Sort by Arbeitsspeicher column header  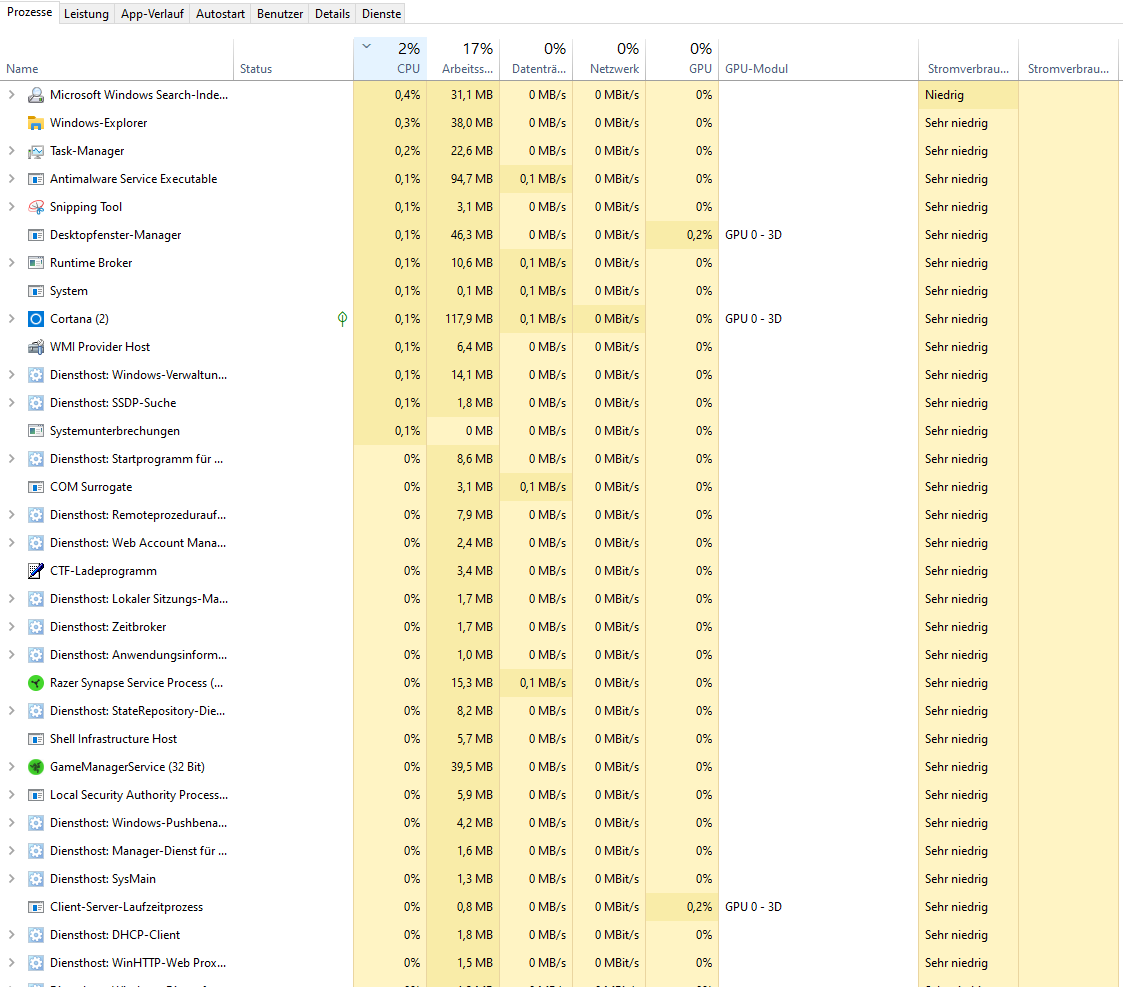tap(463, 59)
